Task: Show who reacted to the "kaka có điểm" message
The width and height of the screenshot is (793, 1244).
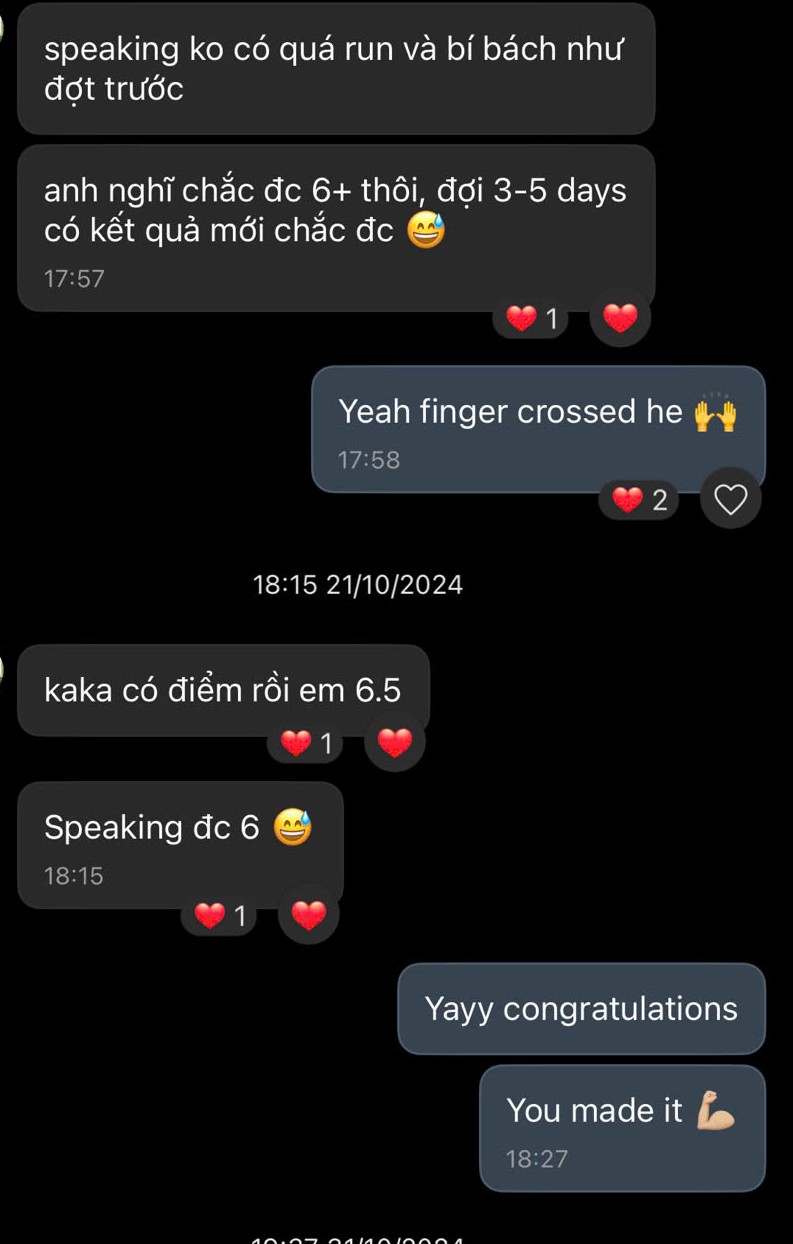Action: [x=306, y=743]
